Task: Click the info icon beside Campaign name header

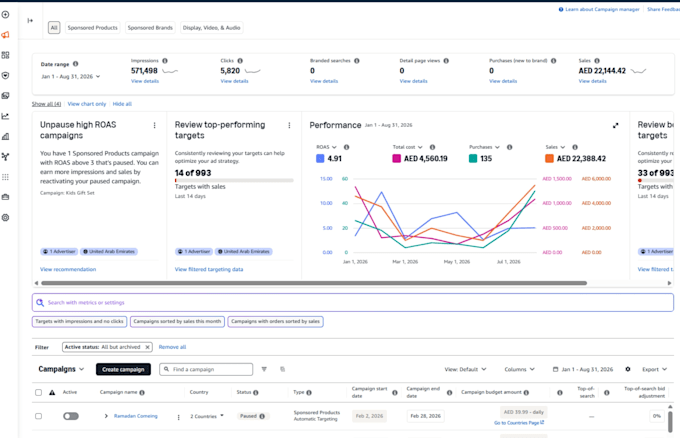Action: coord(142,392)
